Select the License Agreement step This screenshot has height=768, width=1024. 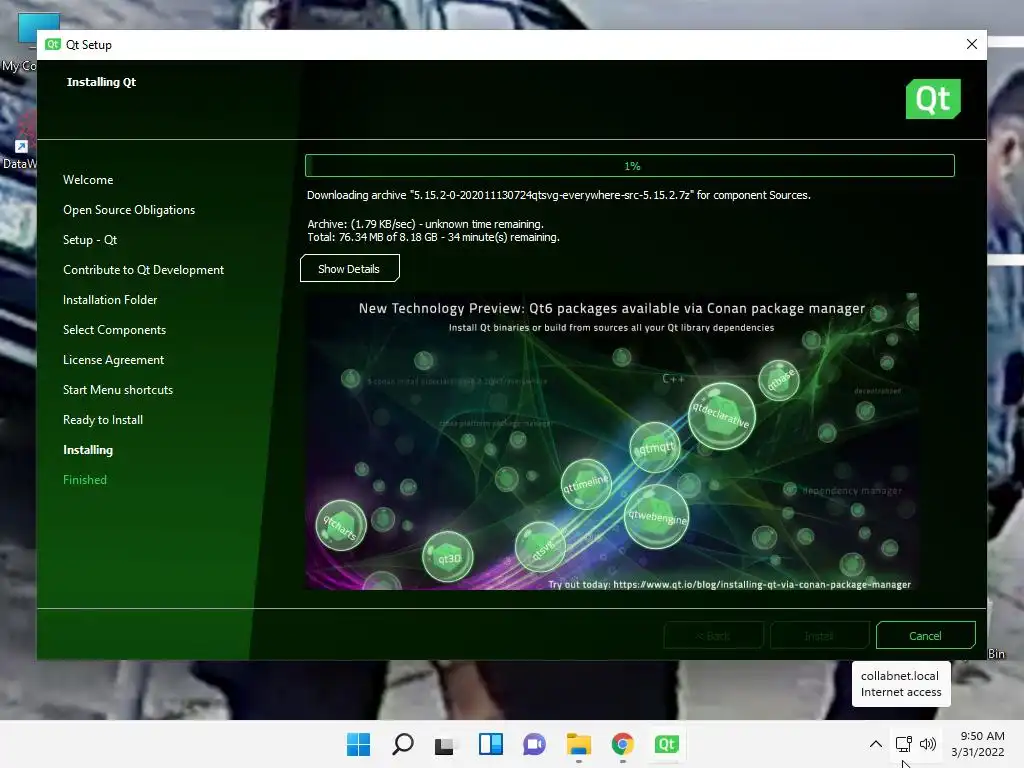tap(114, 360)
